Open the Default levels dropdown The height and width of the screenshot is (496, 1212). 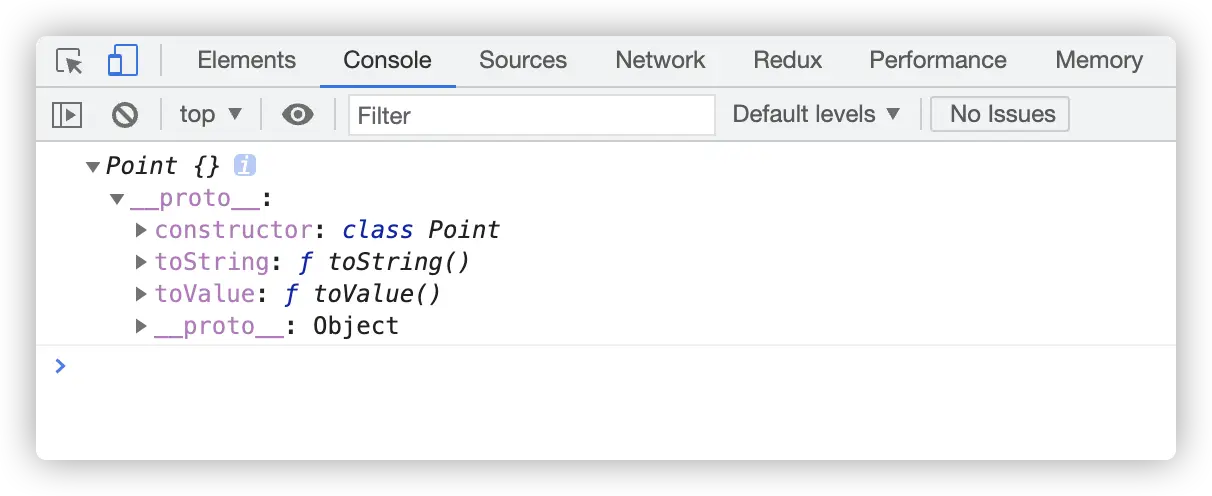[x=816, y=115]
